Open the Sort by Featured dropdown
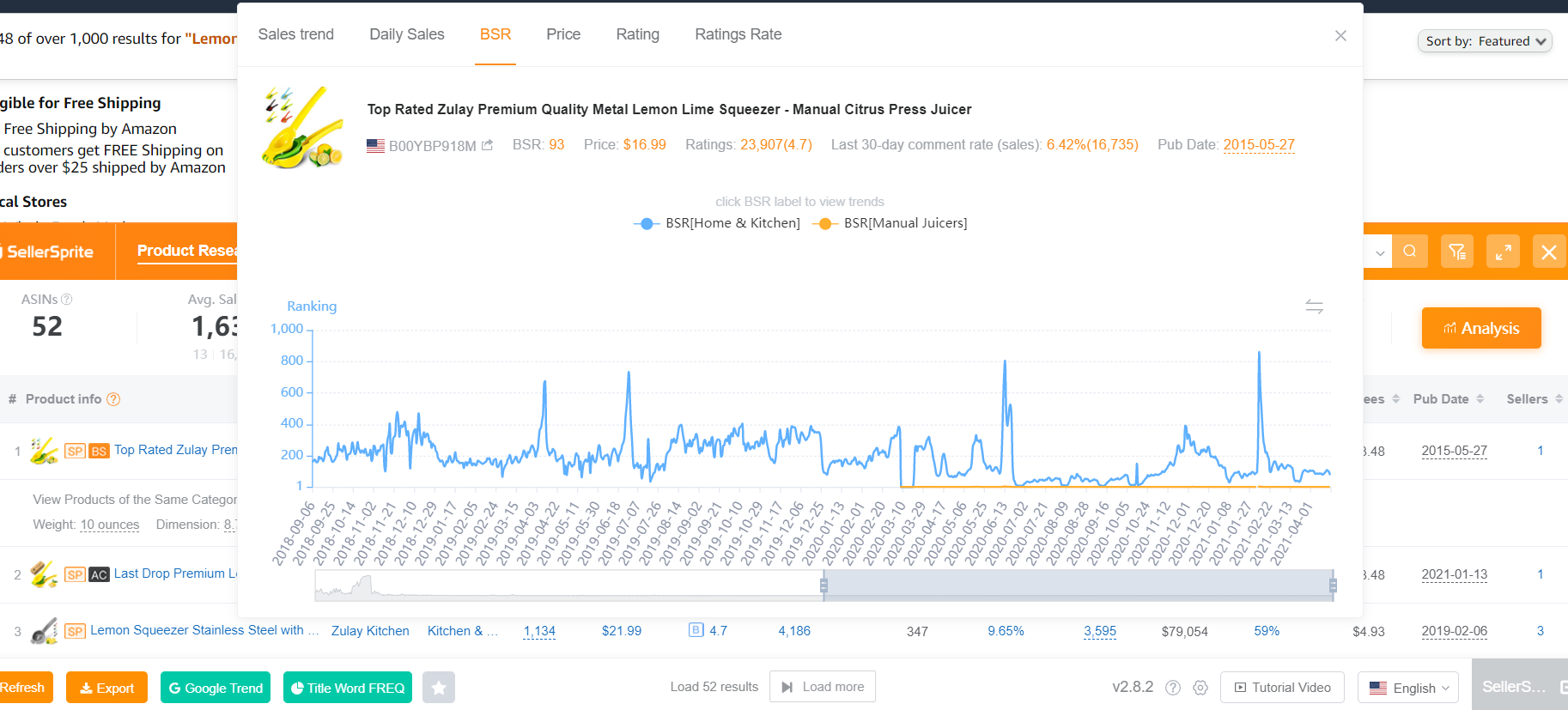Image resolution: width=1568 pixels, height=710 pixels. click(x=1484, y=41)
